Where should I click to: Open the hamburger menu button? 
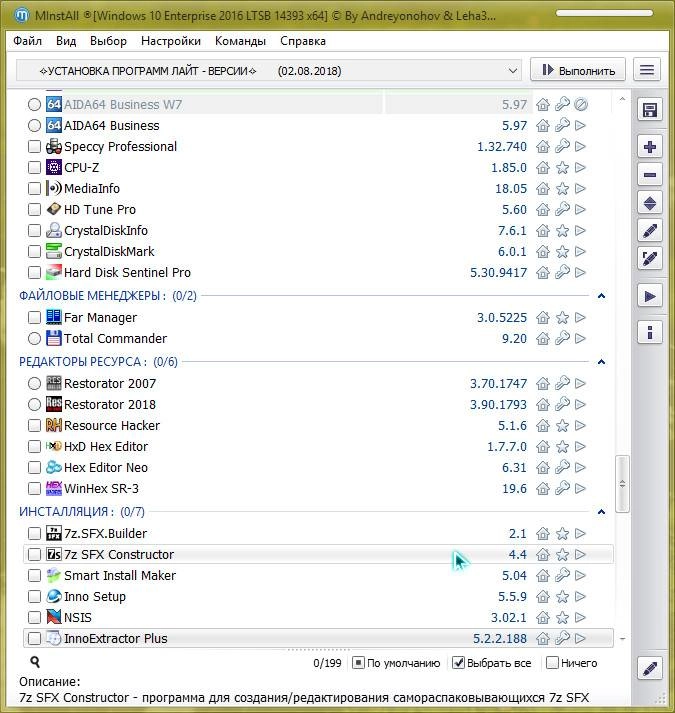coord(647,70)
